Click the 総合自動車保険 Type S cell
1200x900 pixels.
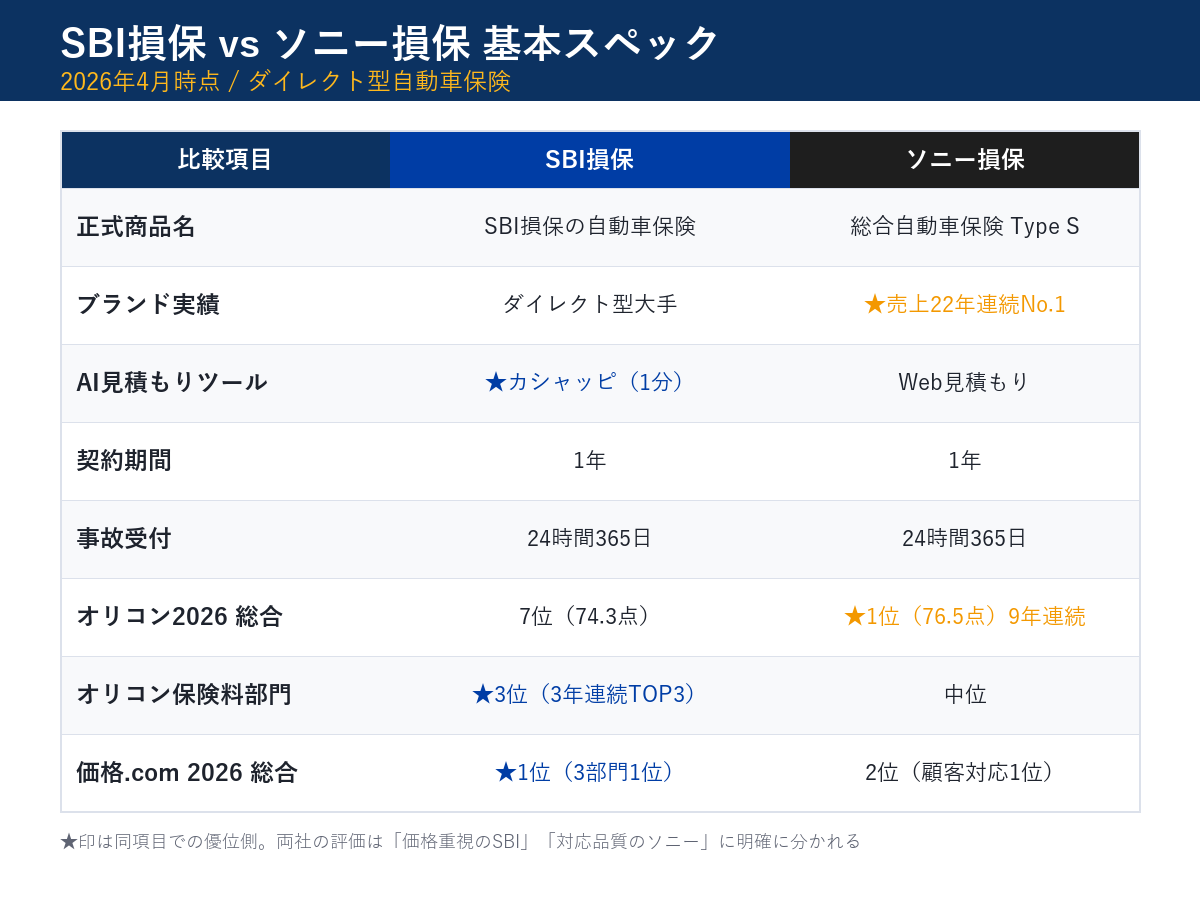click(964, 227)
